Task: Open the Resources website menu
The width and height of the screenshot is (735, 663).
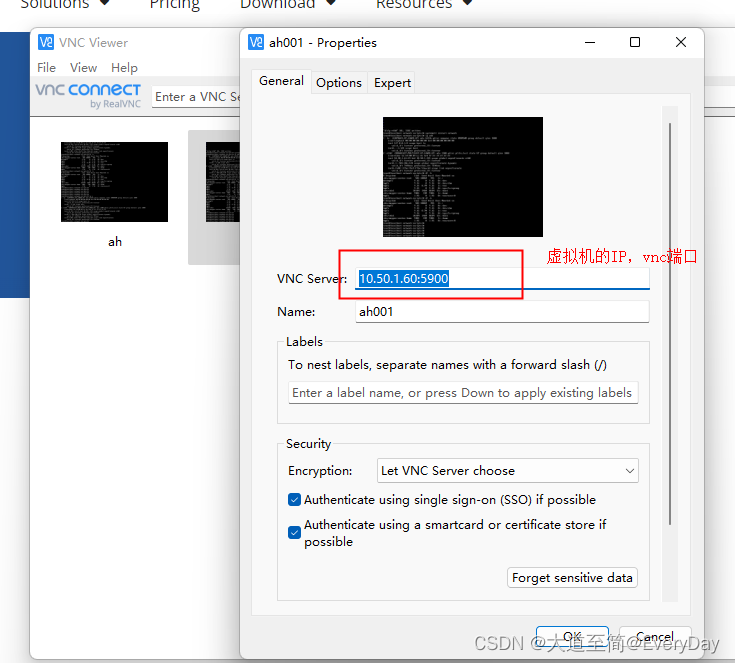Action: click(x=424, y=4)
